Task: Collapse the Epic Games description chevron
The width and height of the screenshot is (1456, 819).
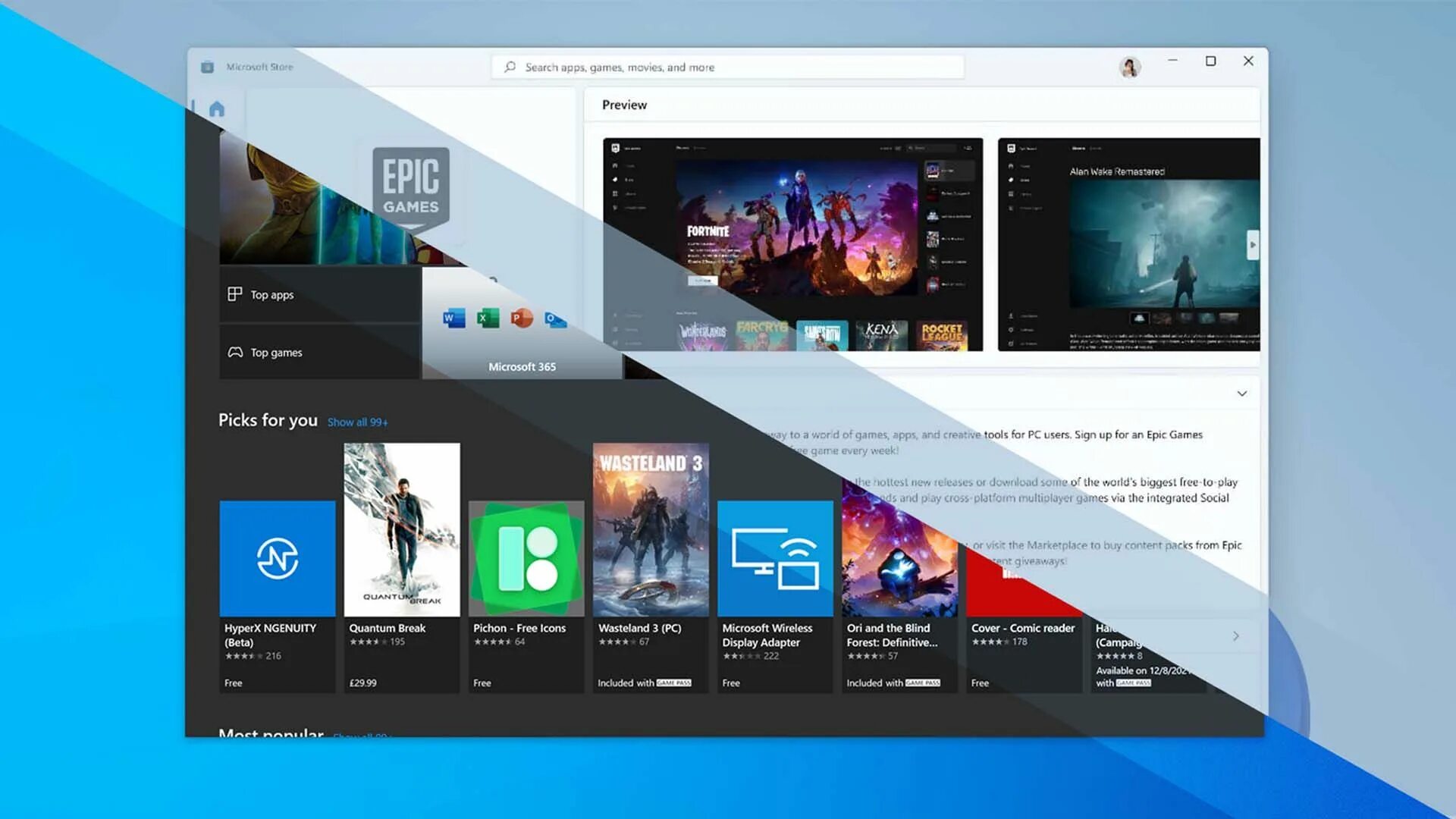Action: click(1242, 393)
